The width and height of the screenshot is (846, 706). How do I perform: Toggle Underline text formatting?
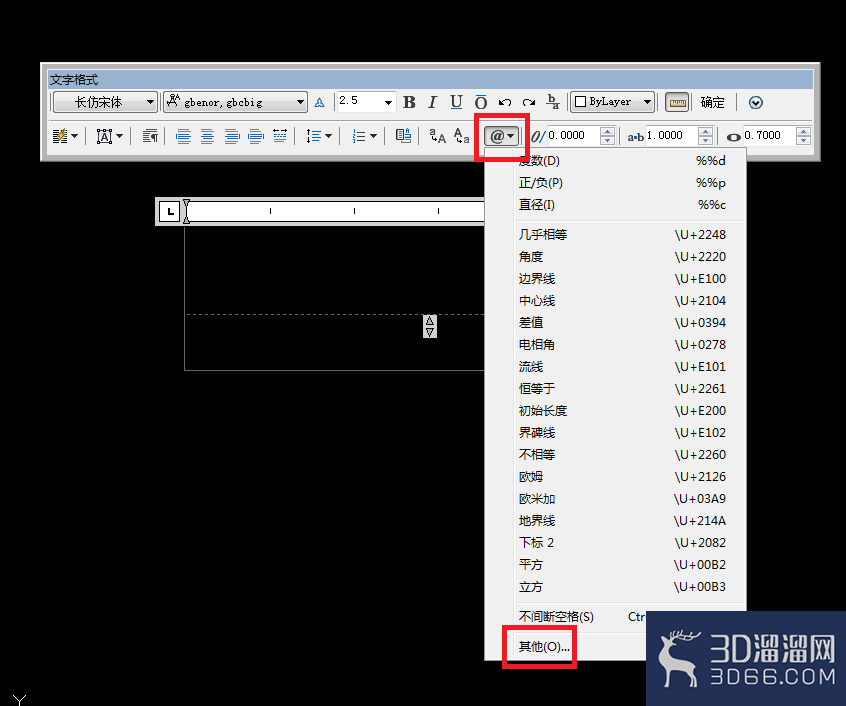(456, 102)
